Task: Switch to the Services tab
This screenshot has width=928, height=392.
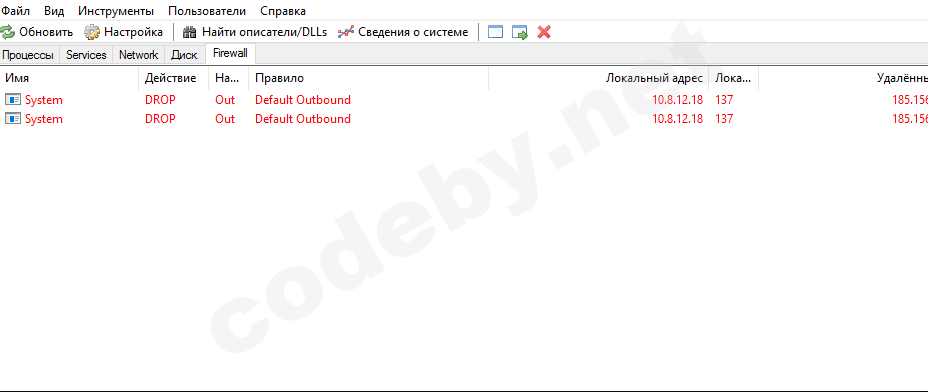Action: click(86, 55)
